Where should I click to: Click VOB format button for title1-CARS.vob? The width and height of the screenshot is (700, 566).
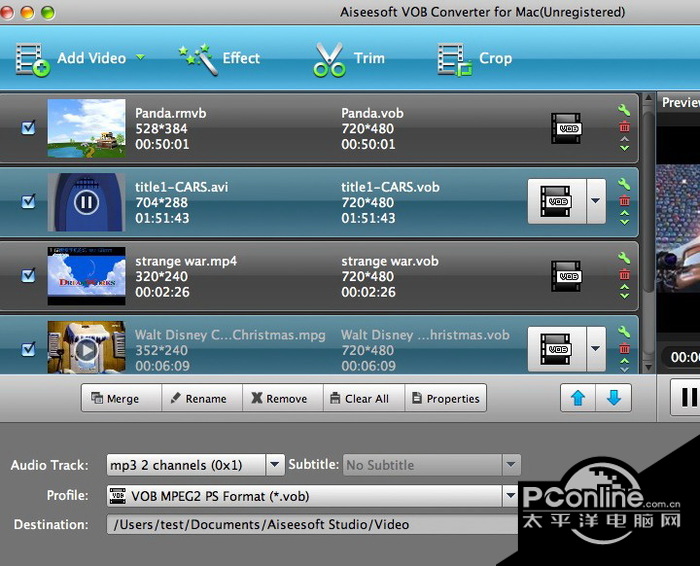pyautogui.click(x=556, y=201)
